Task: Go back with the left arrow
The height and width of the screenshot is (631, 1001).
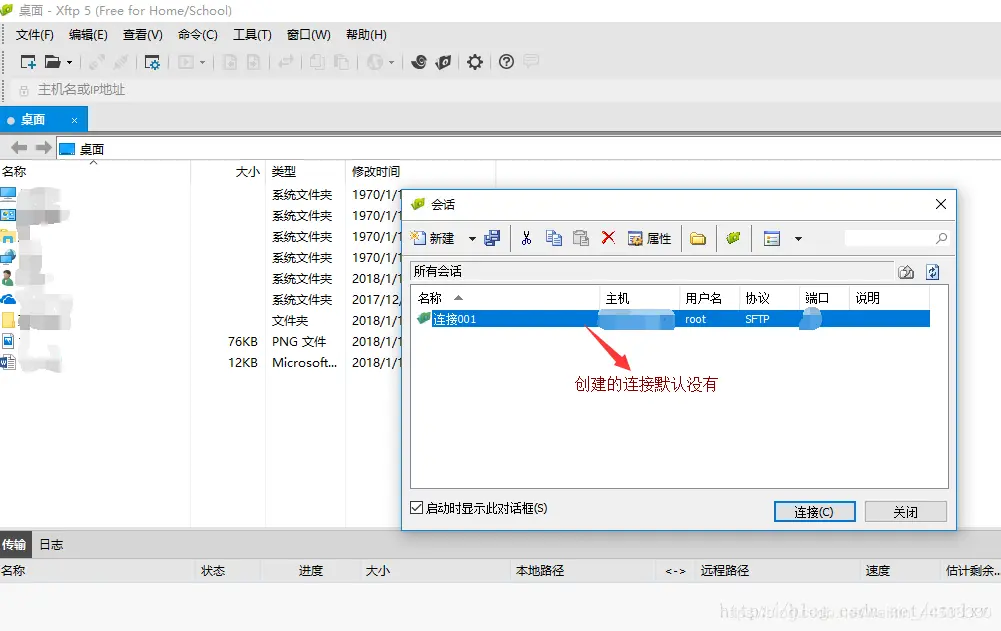Action: [19, 148]
